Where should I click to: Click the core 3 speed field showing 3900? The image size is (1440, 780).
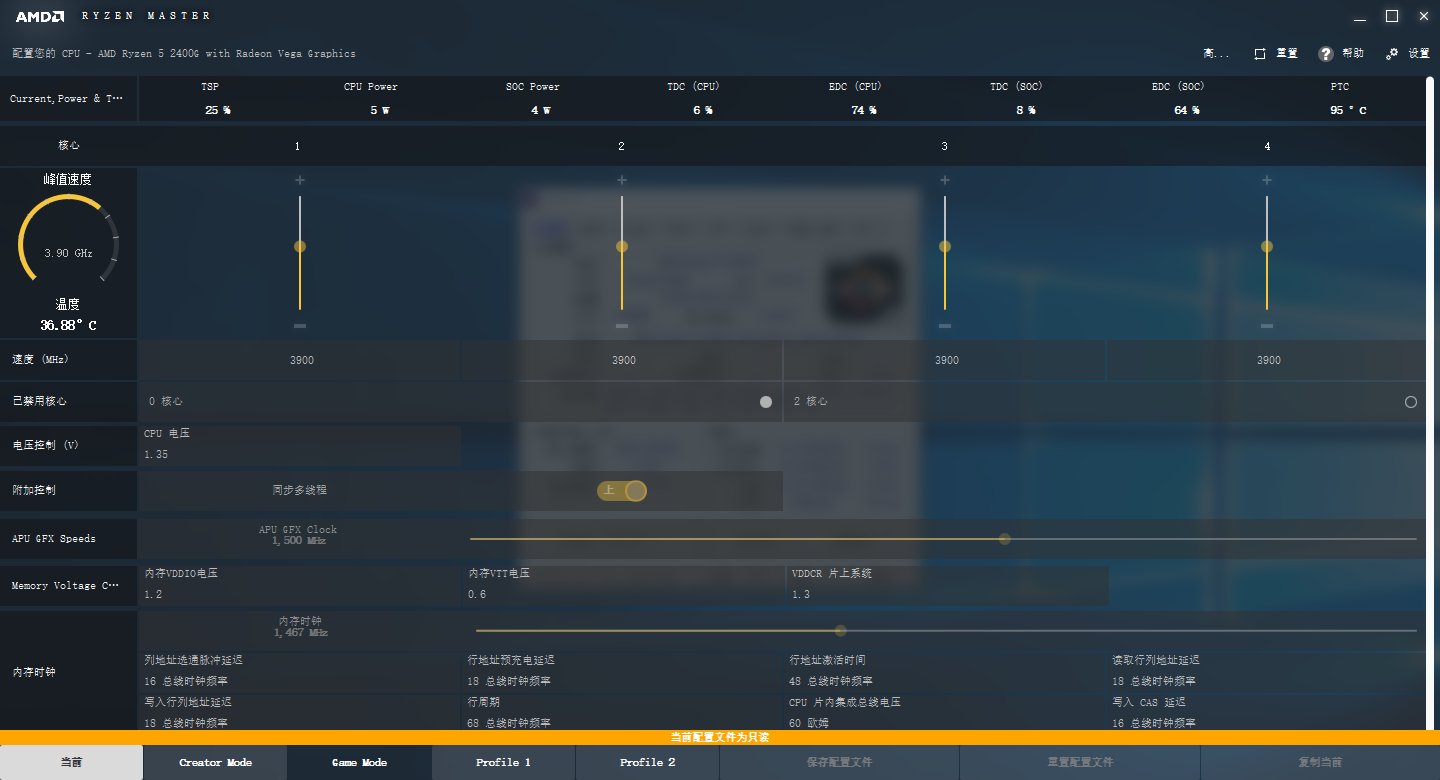pos(945,360)
